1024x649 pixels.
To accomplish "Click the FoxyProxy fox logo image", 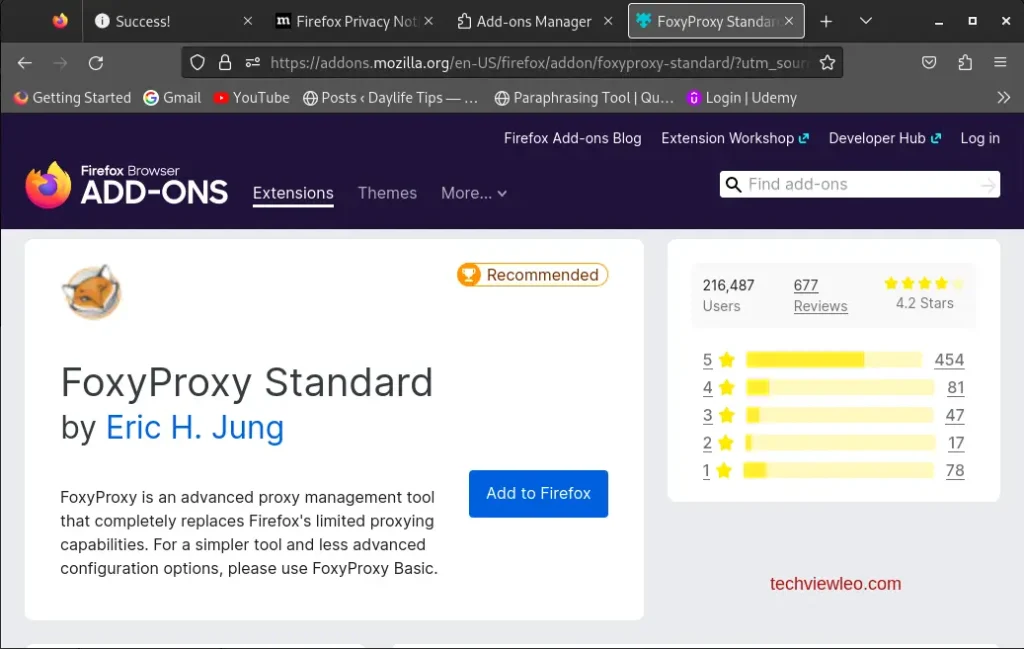I will tap(91, 292).
